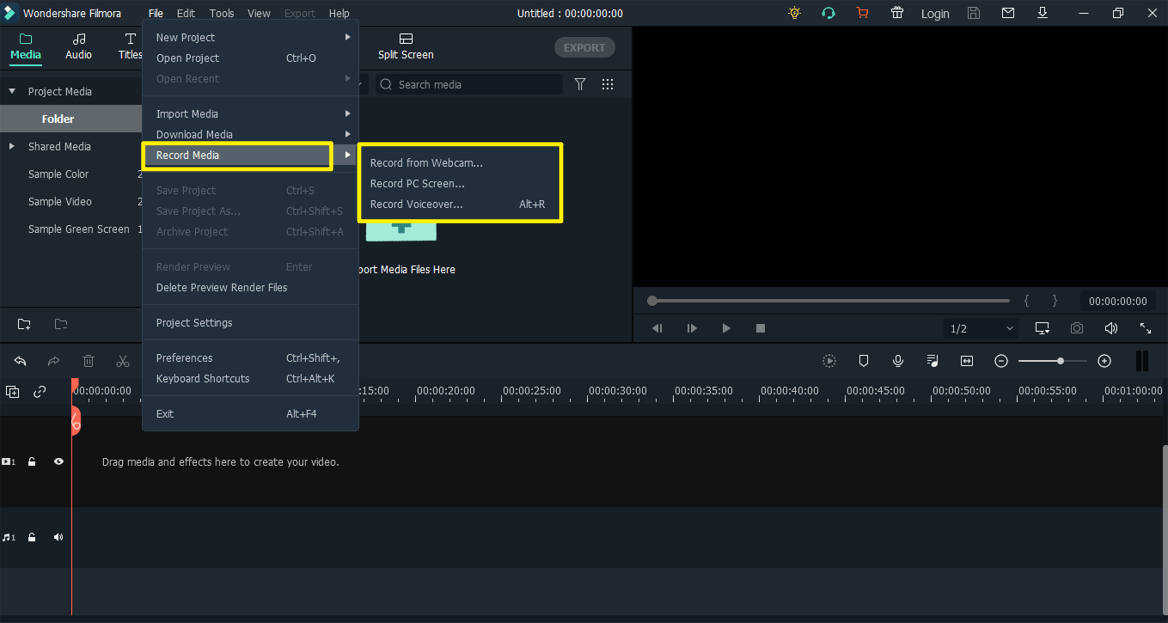1168x623 pixels.
Task: Add a marker with shield icon
Action: 864,361
